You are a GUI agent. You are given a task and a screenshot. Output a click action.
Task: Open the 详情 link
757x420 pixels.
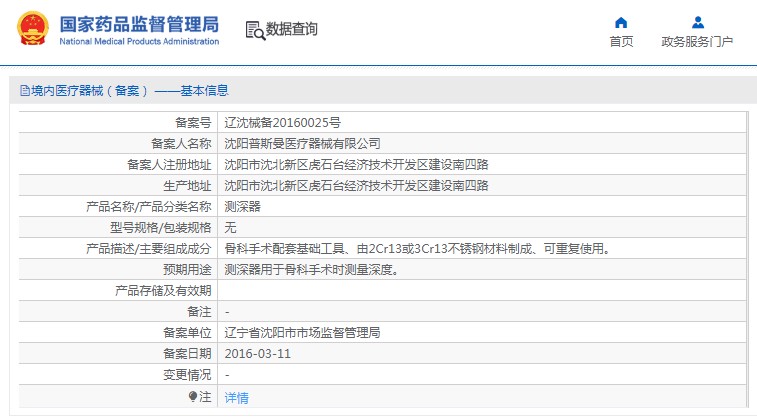[x=237, y=398]
